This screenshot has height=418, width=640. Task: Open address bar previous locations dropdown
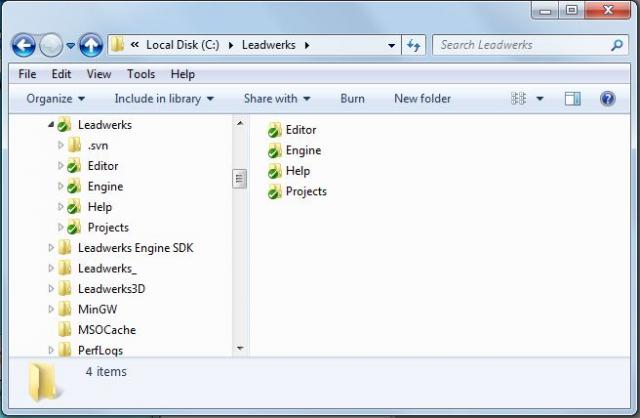click(x=391, y=45)
